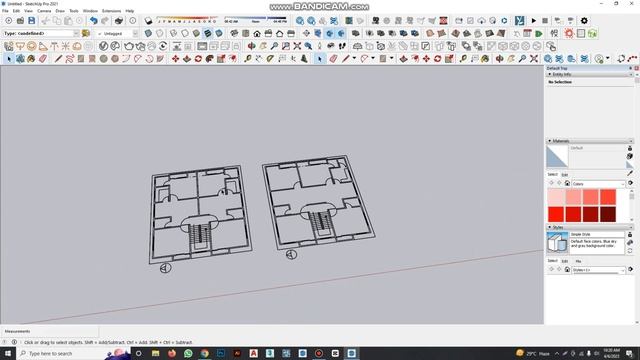This screenshot has width=640, height=360.
Task: Click the V-Ray teapot render icon
Action: [x=129, y=46]
